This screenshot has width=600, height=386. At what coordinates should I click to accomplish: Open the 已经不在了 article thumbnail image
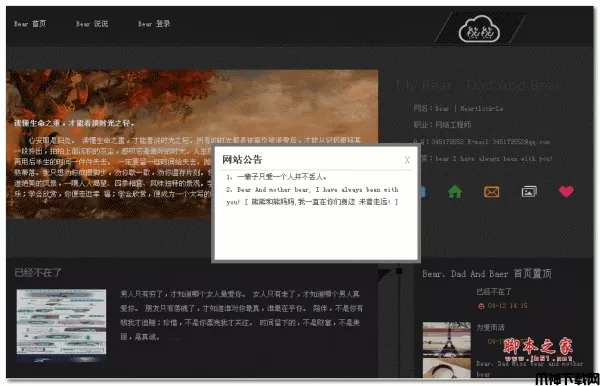click(61, 325)
